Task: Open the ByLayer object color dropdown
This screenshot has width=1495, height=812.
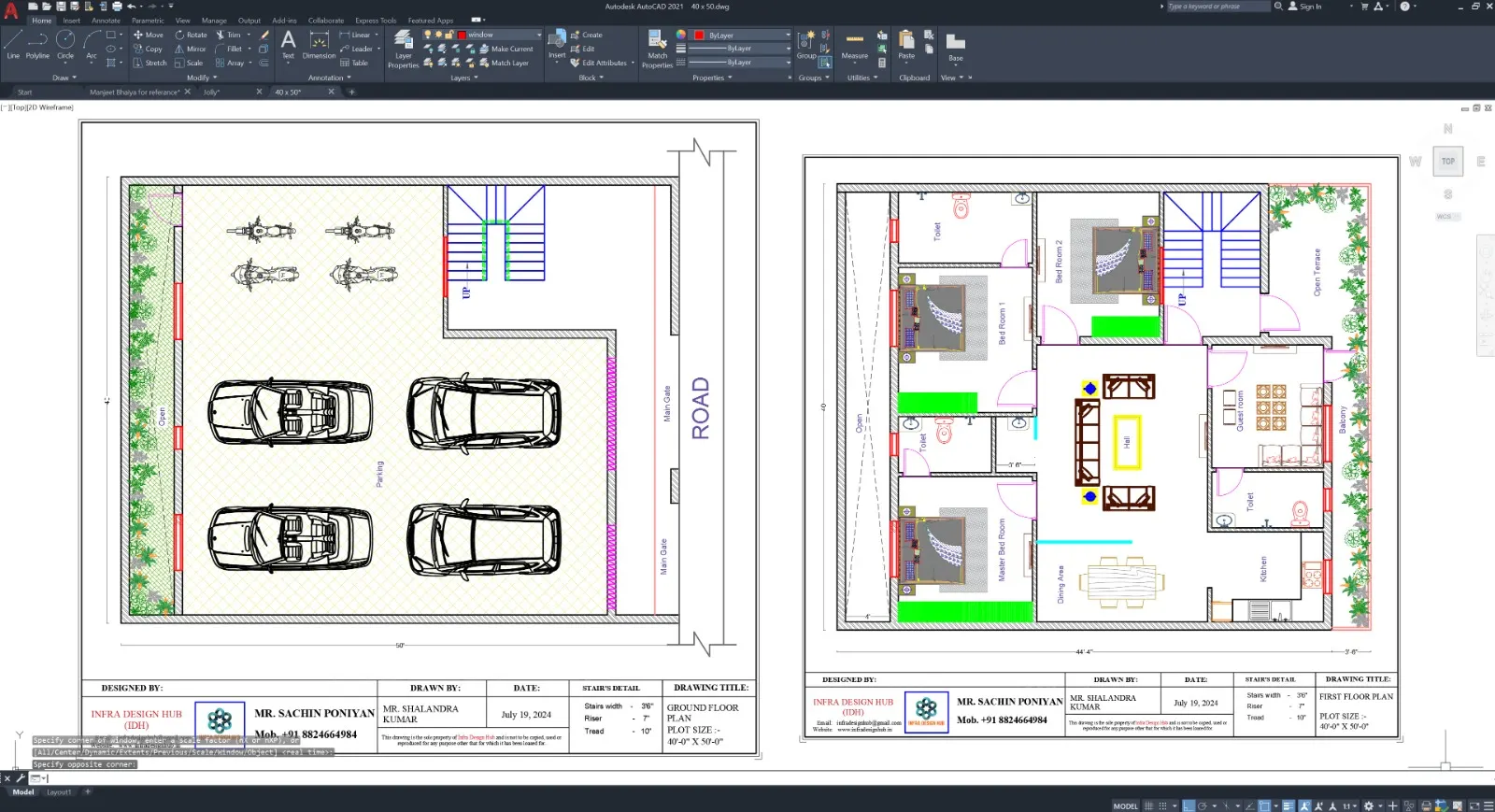Action: click(741, 36)
